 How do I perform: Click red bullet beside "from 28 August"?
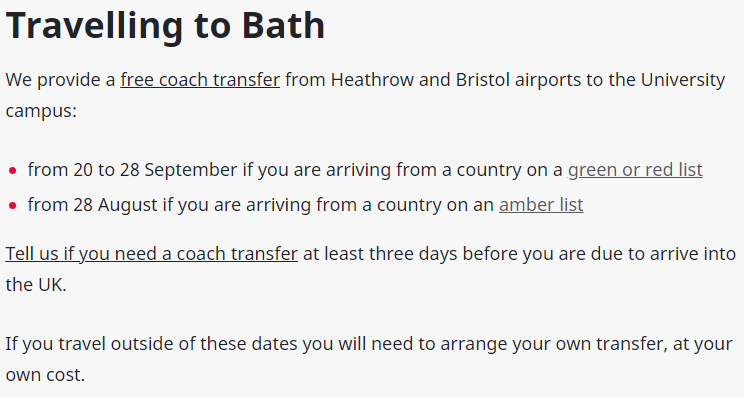pos(12,205)
